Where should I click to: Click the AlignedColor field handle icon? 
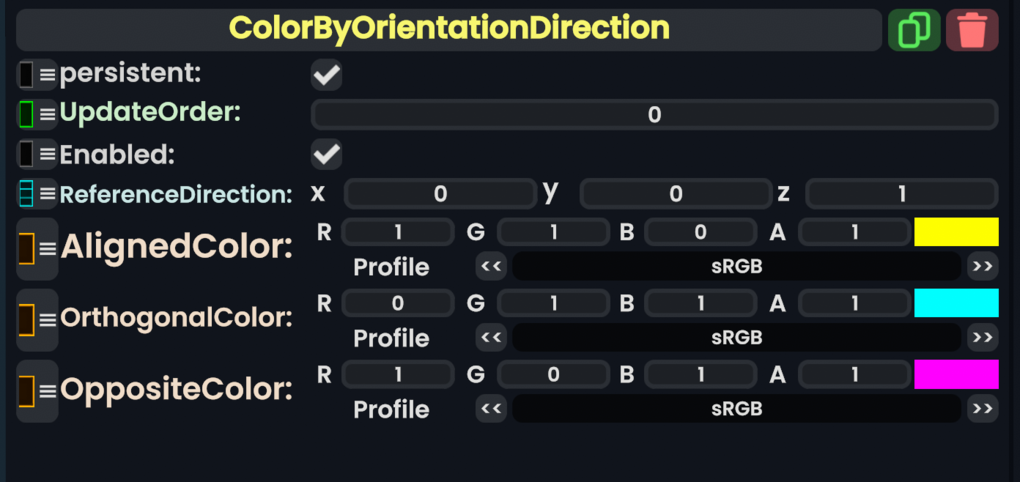pos(37,248)
